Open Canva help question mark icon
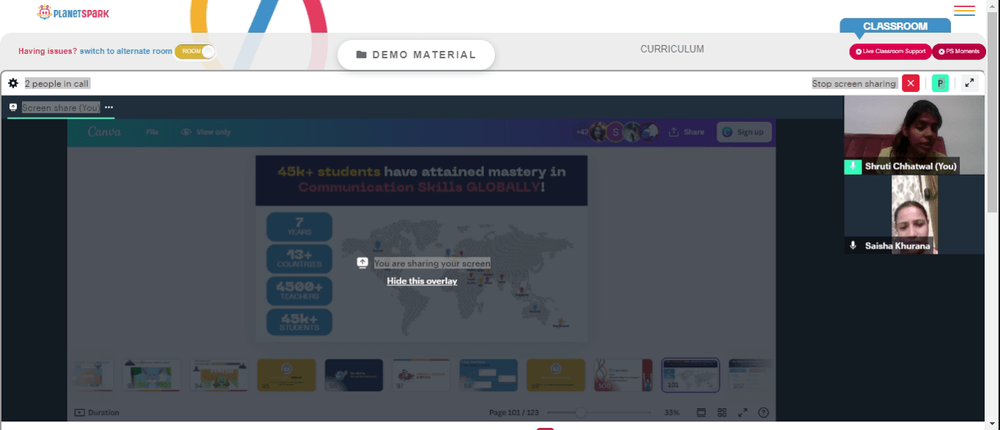 click(x=763, y=413)
